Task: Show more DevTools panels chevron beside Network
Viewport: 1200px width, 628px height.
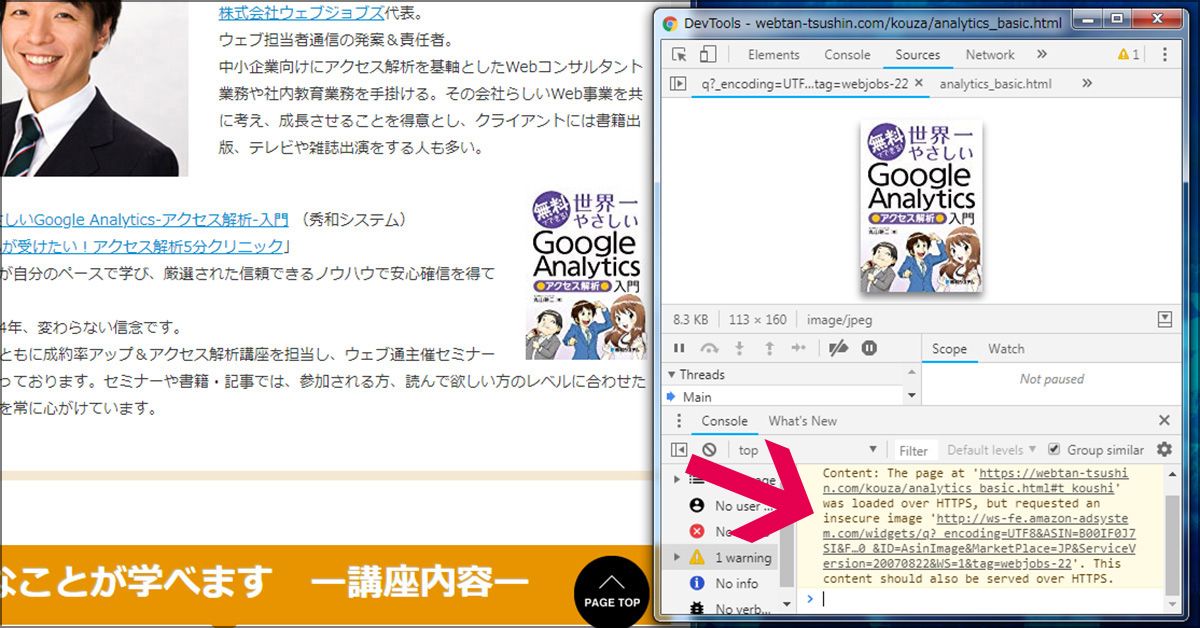Action: (x=1041, y=55)
